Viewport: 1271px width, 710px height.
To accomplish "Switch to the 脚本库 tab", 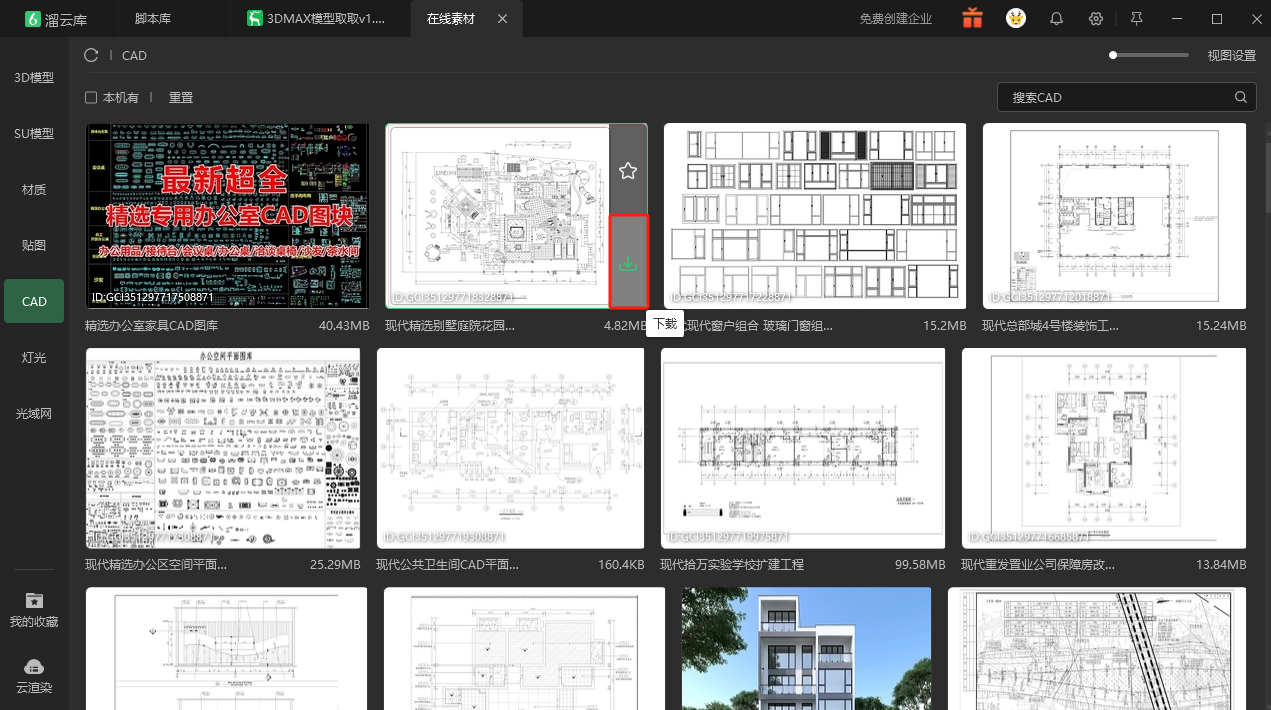I will tap(152, 19).
